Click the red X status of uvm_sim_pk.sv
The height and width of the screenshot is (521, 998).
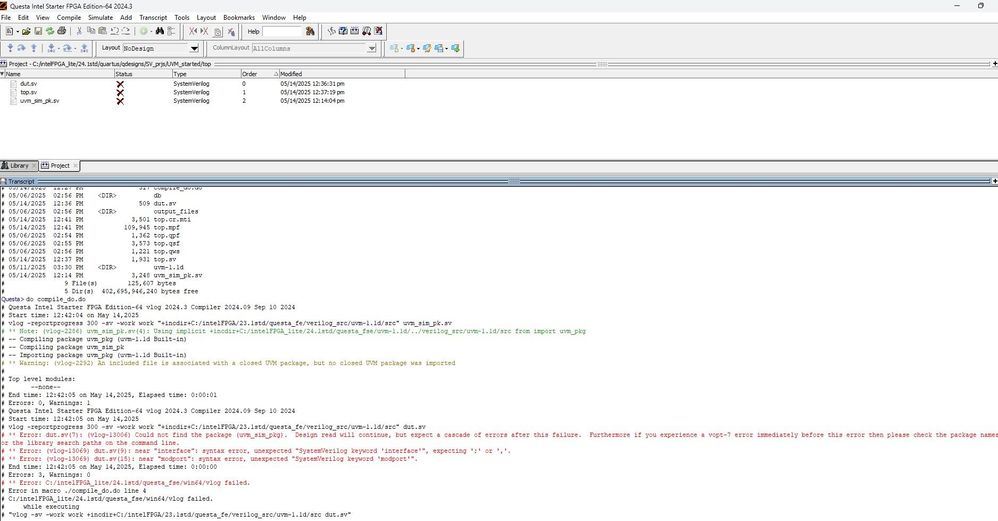click(x=120, y=101)
